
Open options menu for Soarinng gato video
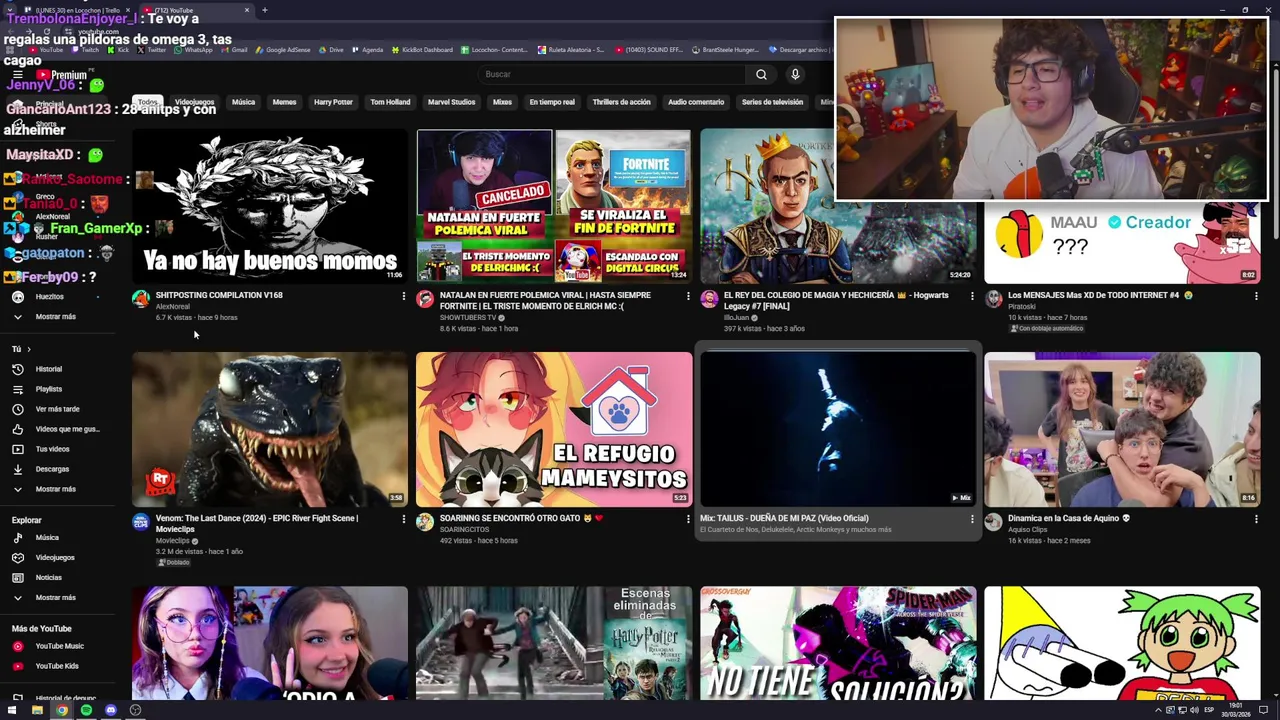pos(688,519)
